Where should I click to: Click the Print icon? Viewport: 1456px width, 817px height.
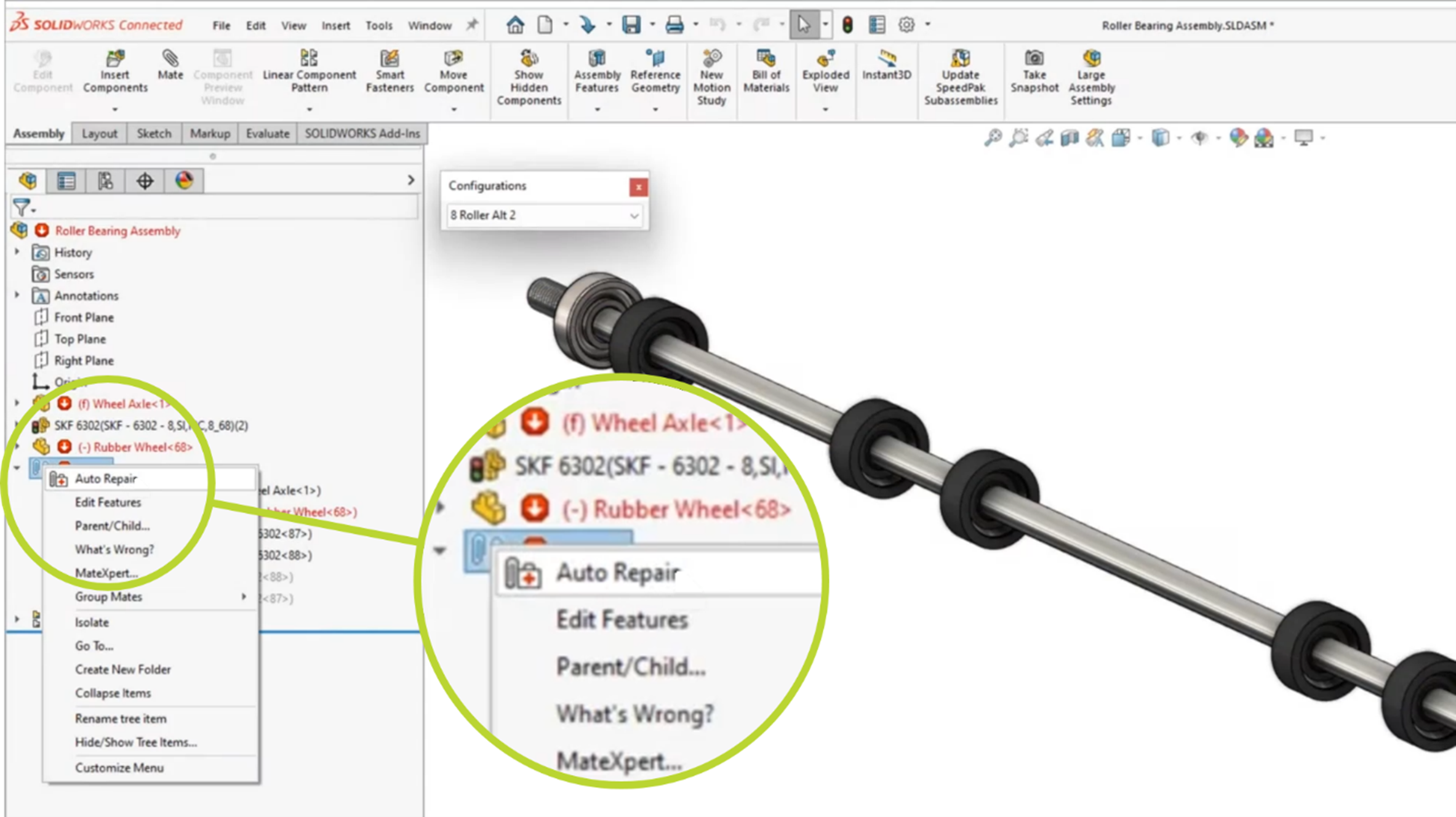coord(674,25)
